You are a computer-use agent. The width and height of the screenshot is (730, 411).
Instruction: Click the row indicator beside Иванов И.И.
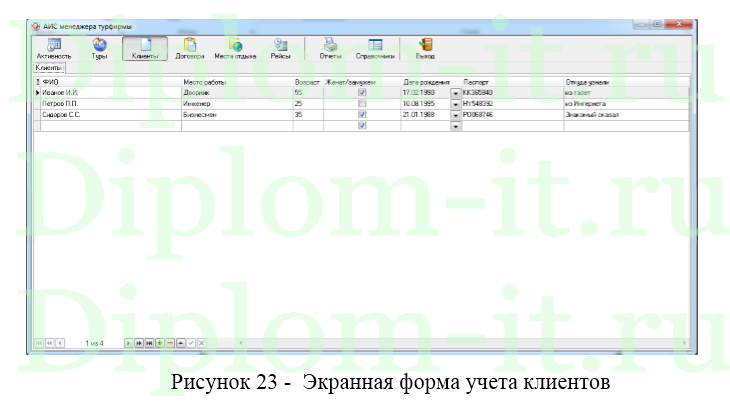[37, 93]
